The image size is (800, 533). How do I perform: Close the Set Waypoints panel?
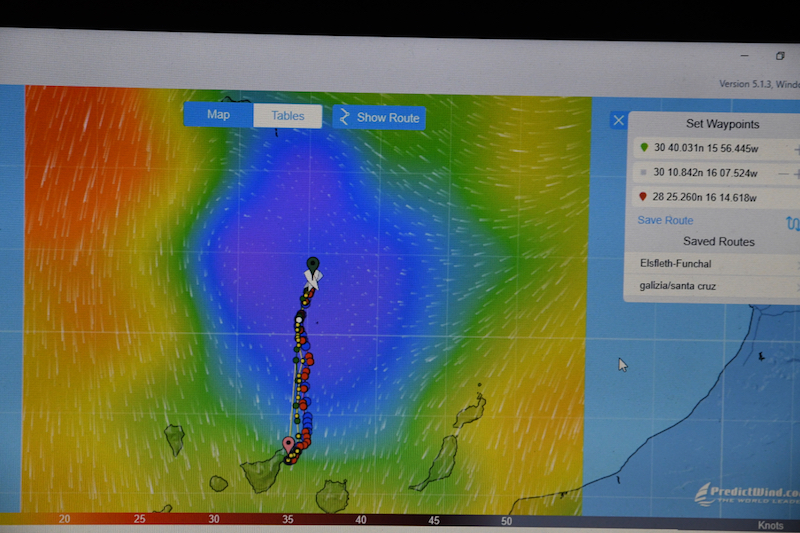coord(618,120)
